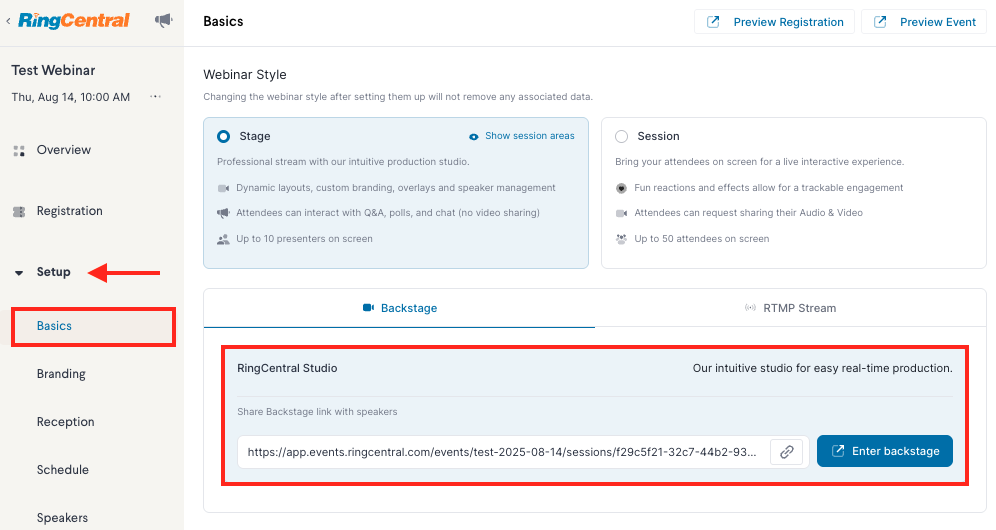Click the copy link icon next to backstage URL
996x530 pixels.
click(x=786, y=452)
